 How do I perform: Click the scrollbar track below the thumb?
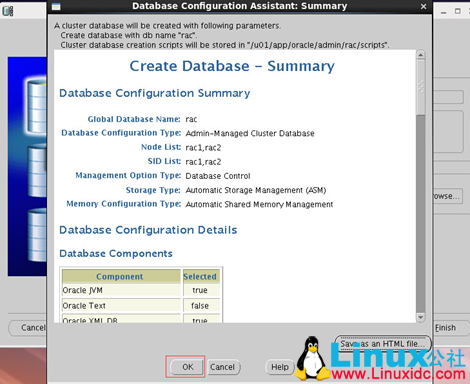click(x=421, y=213)
